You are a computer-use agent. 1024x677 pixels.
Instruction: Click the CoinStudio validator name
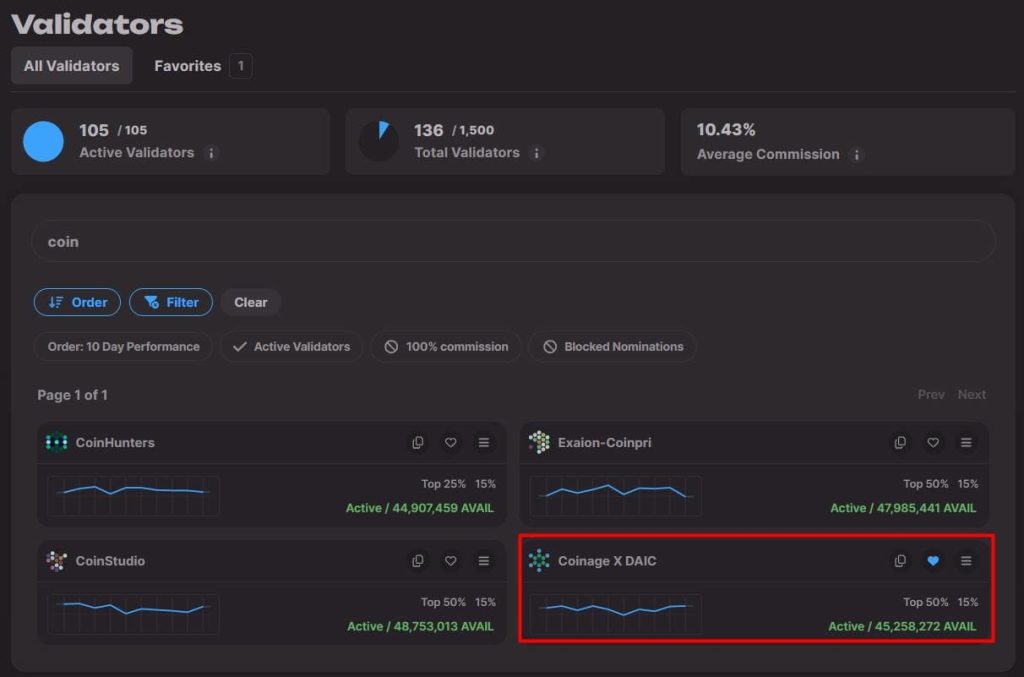110,561
